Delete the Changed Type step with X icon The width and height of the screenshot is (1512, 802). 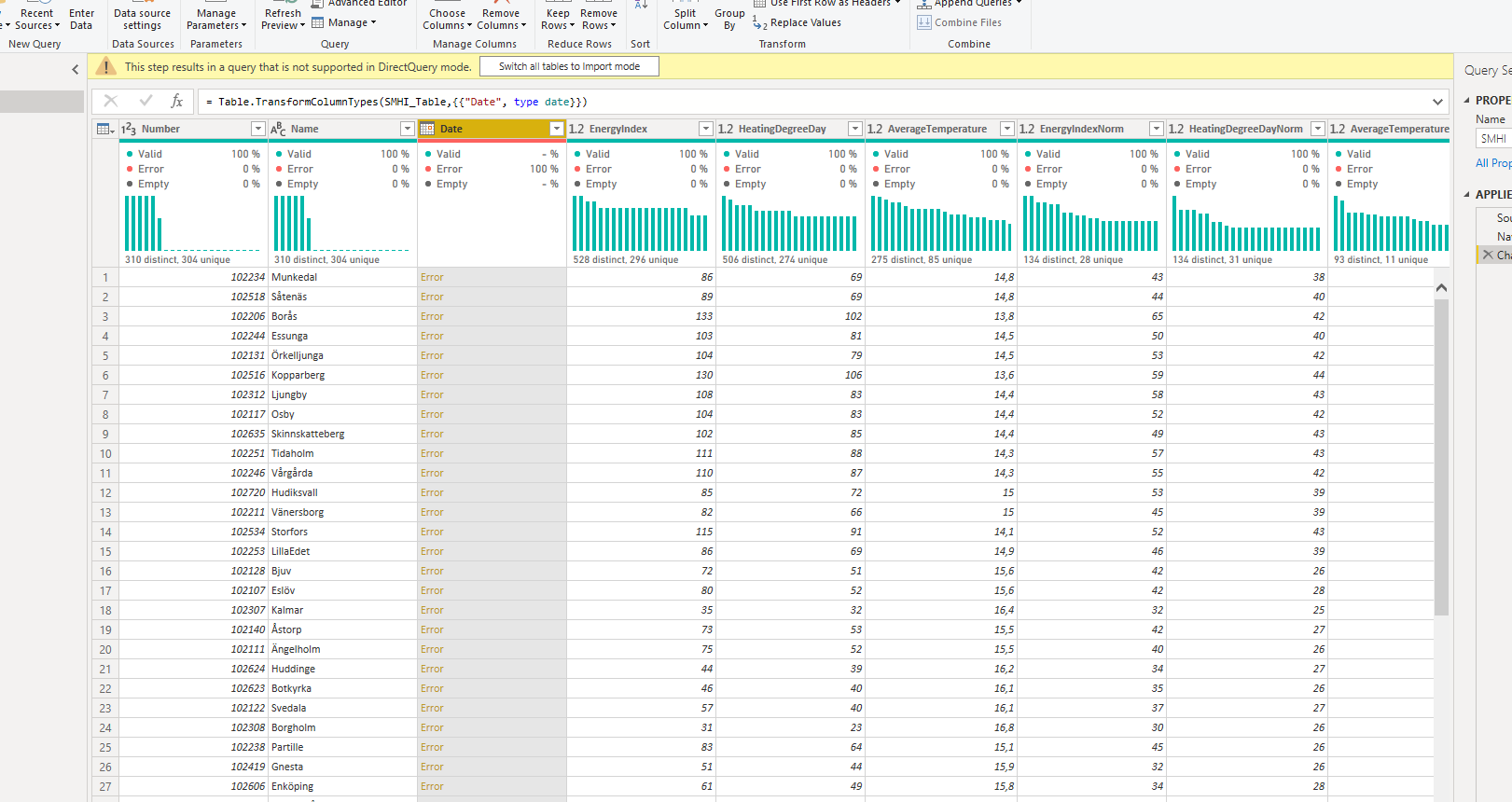point(1488,255)
